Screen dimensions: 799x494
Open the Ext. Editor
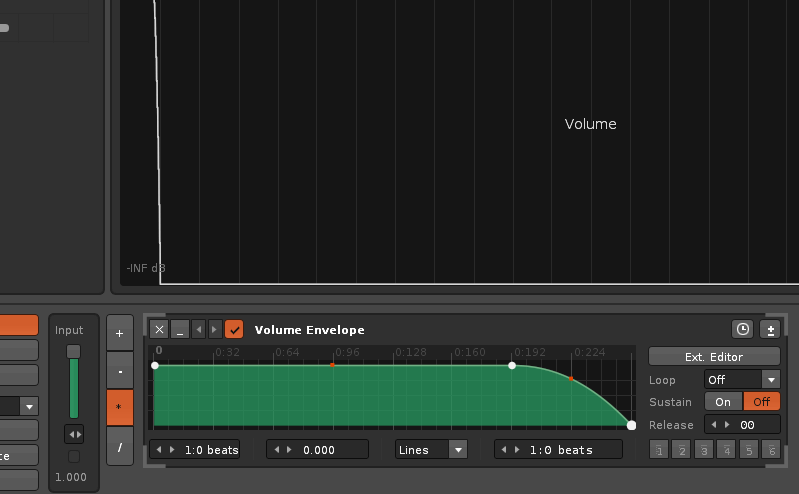pyautogui.click(x=714, y=356)
